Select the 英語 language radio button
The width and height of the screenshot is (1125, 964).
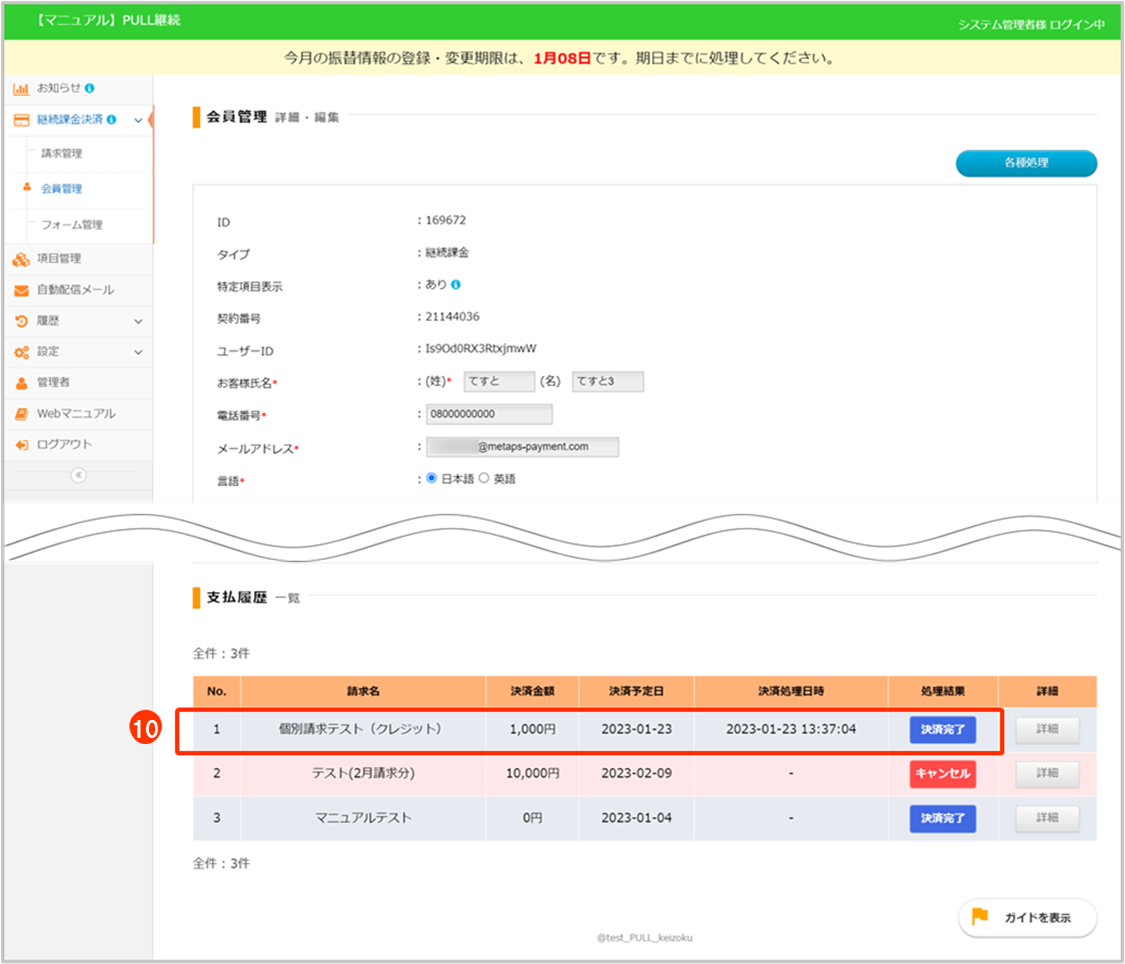pos(484,479)
